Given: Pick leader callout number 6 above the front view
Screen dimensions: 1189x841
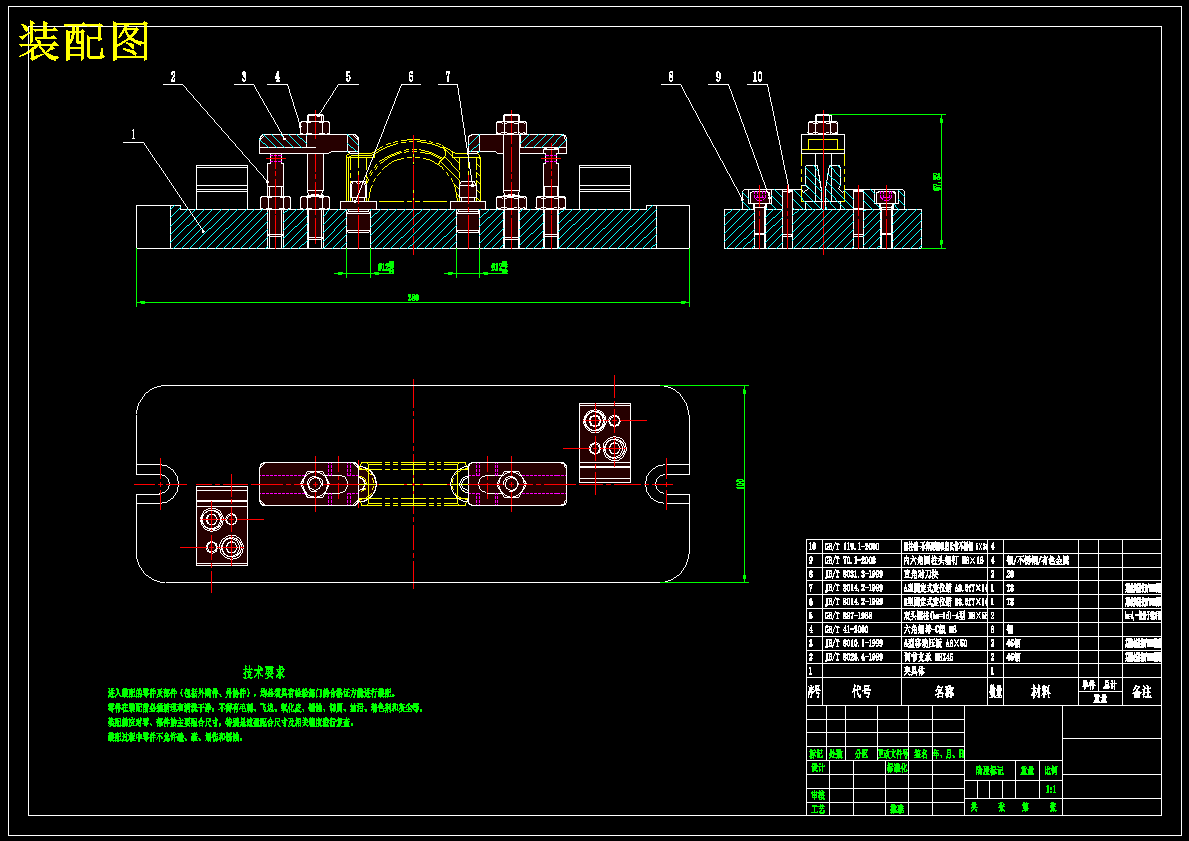Looking at the screenshot, I should 411,77.
